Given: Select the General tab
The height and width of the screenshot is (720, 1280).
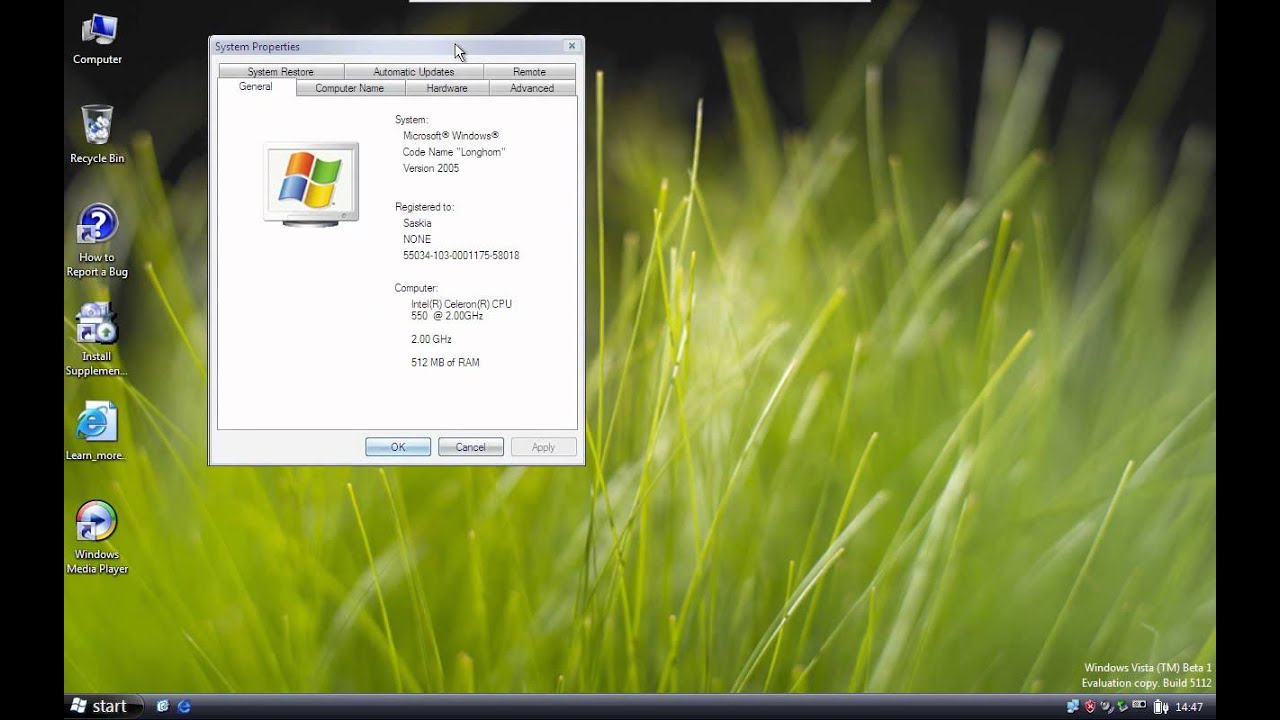Looking at the screenshot, I should (x=256, y=87).
